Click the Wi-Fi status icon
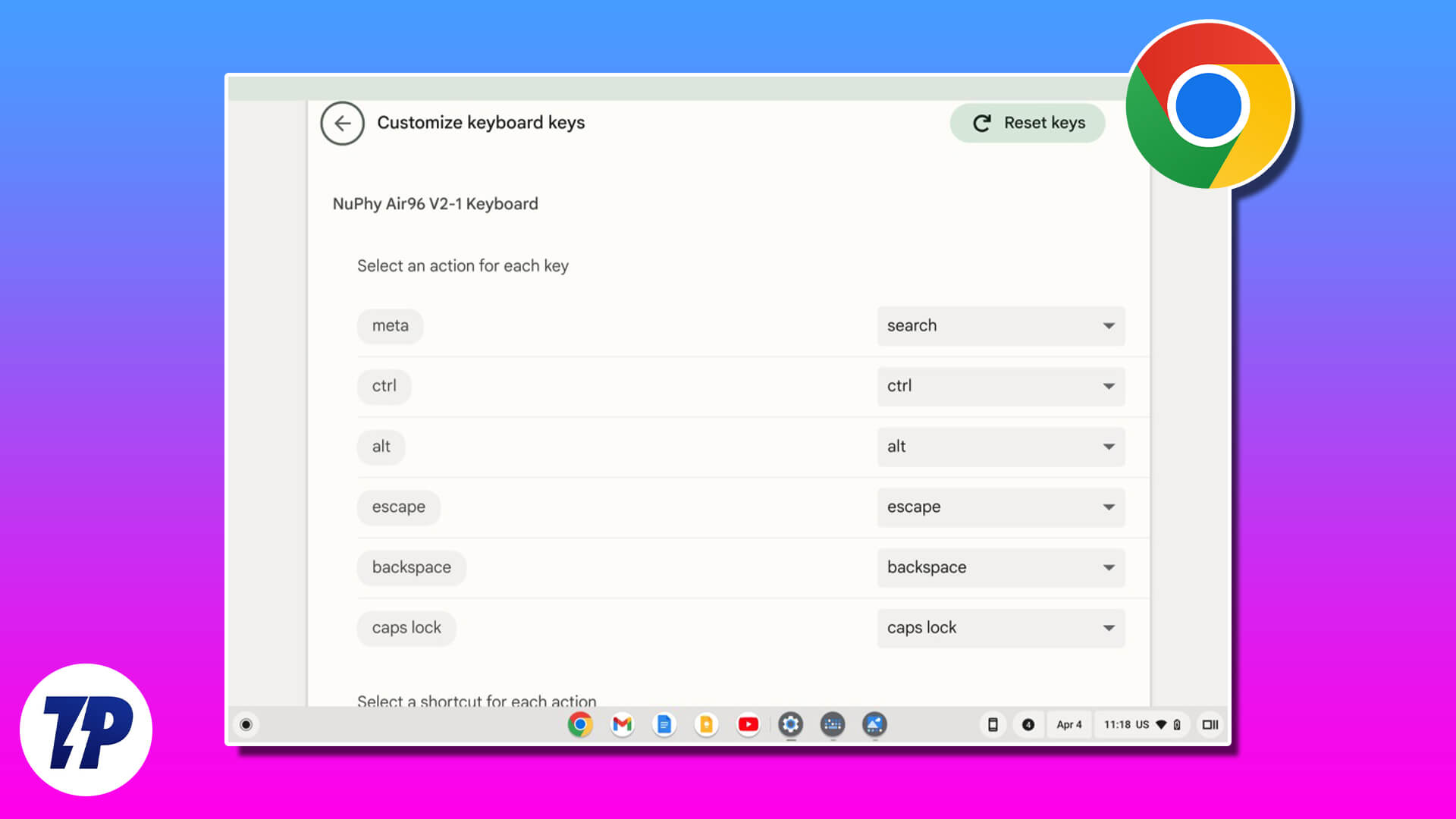Viewport: 1456px width, 819px height. coord(1161,725)
